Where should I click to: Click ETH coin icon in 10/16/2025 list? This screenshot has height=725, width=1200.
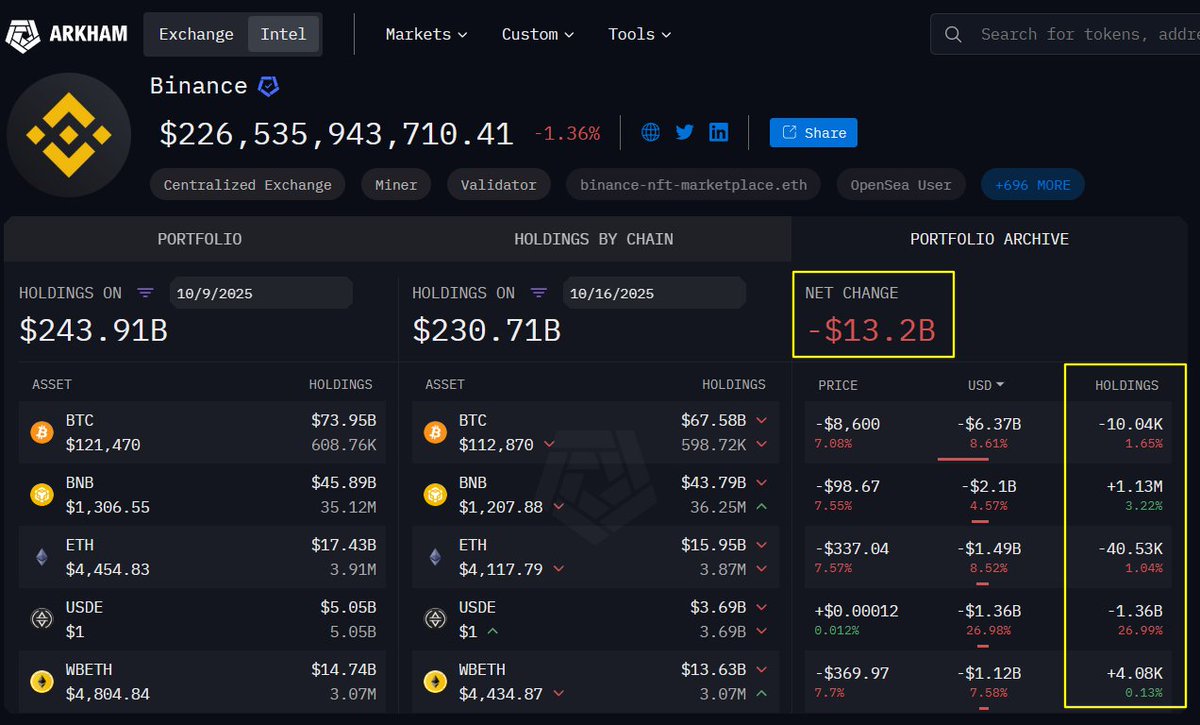point(435,557)
